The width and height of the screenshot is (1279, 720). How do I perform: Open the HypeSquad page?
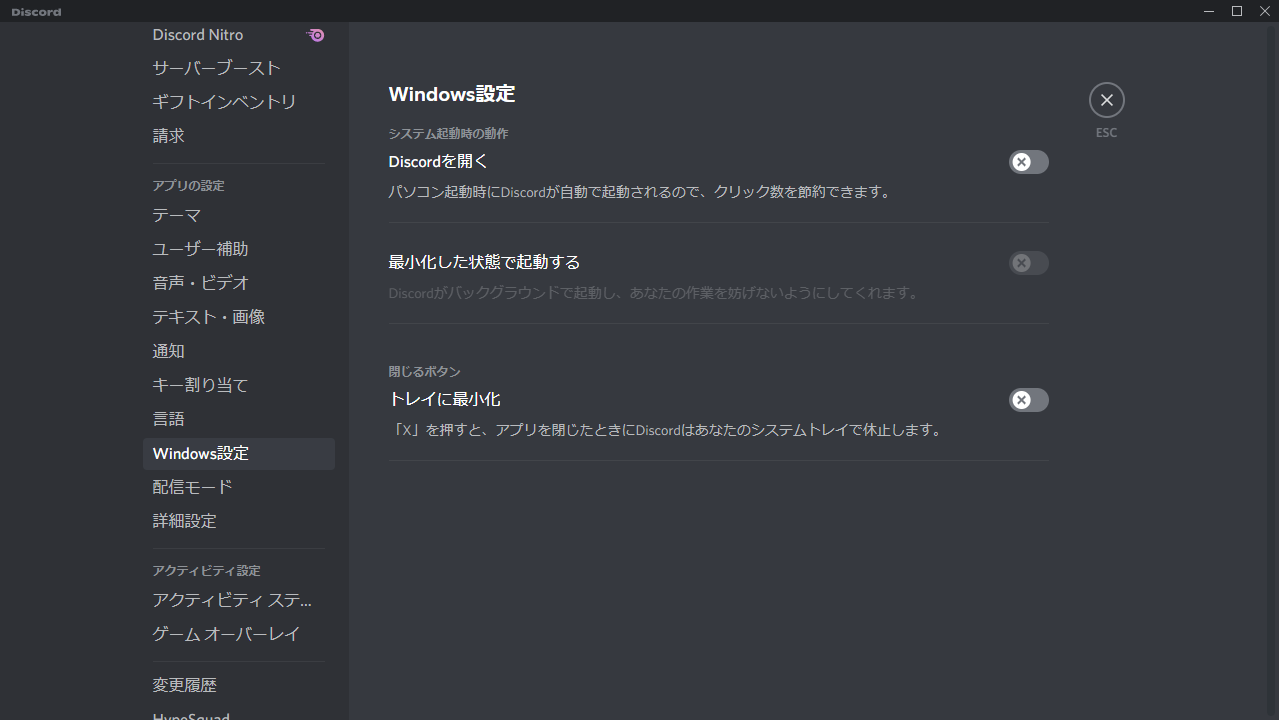[x=191, y=714]
